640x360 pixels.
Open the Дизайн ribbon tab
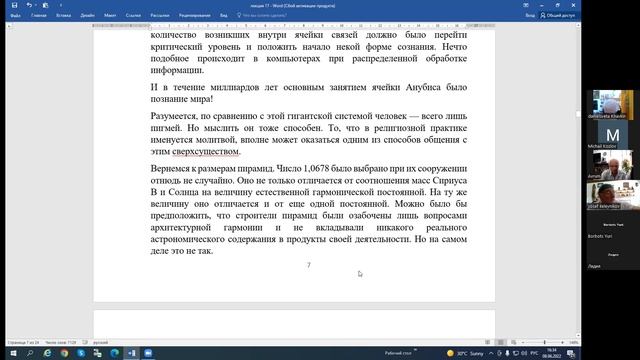pyautogui.click(x=87, y=16)
